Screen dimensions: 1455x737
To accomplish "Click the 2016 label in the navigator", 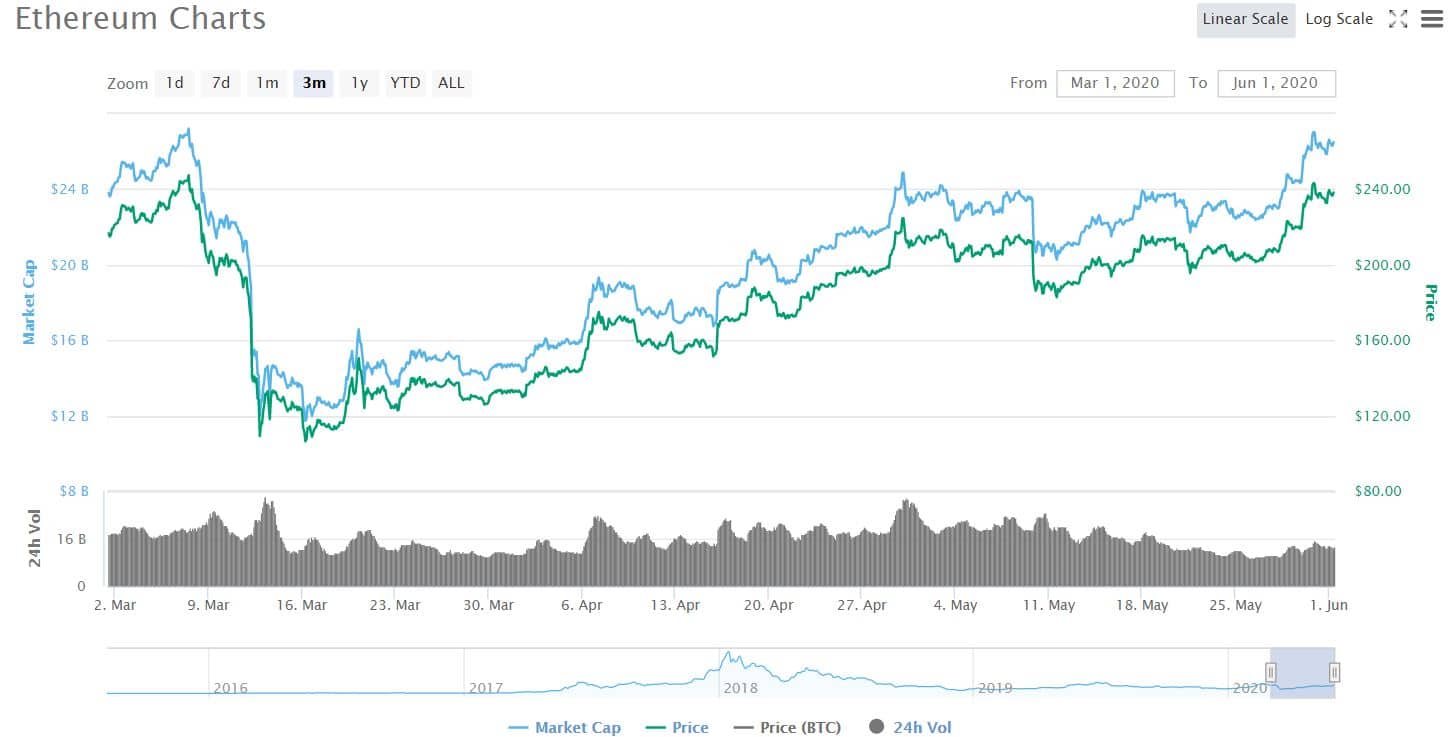I will 230,688.
